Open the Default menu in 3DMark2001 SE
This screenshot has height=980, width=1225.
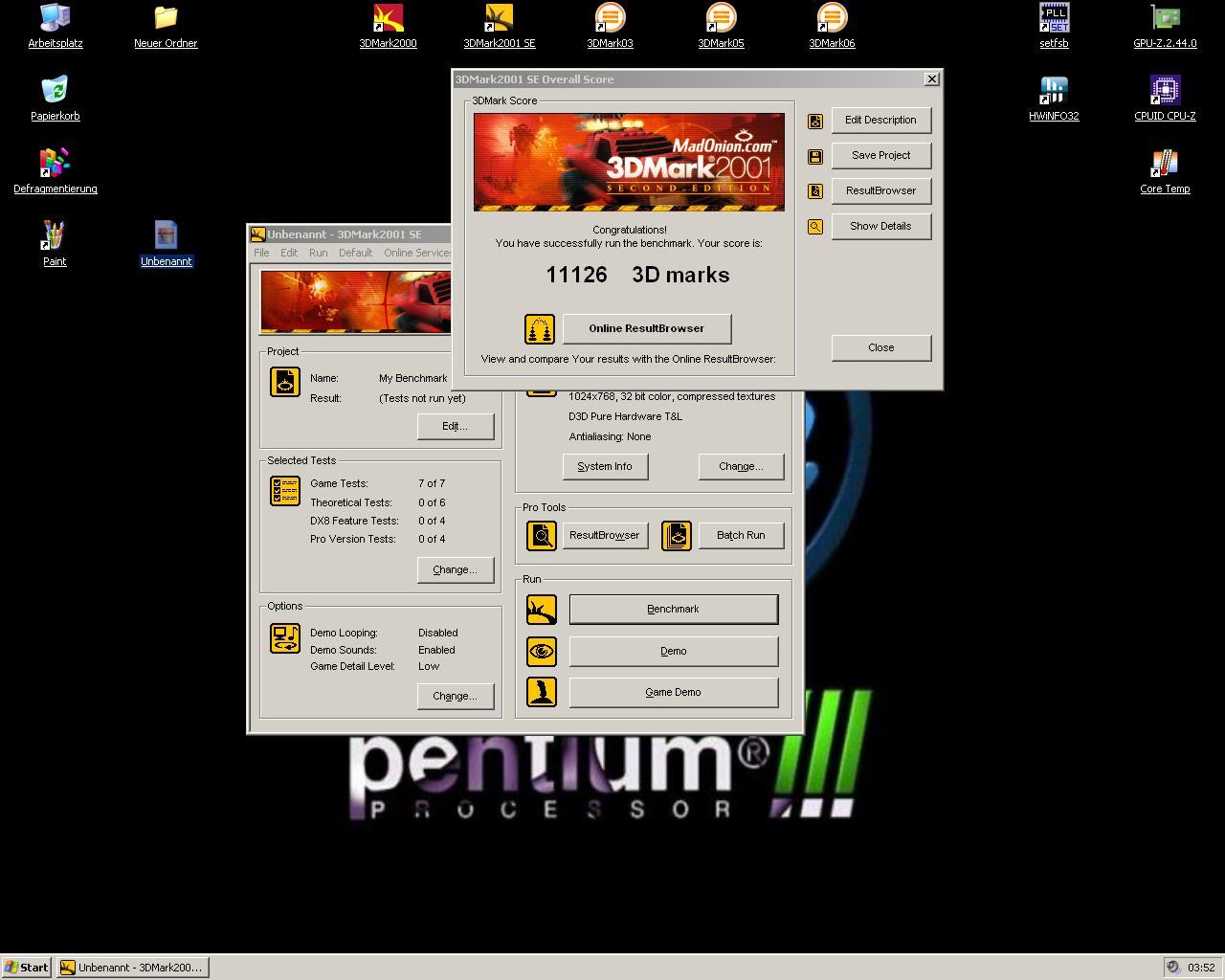[x=355, y=253]
